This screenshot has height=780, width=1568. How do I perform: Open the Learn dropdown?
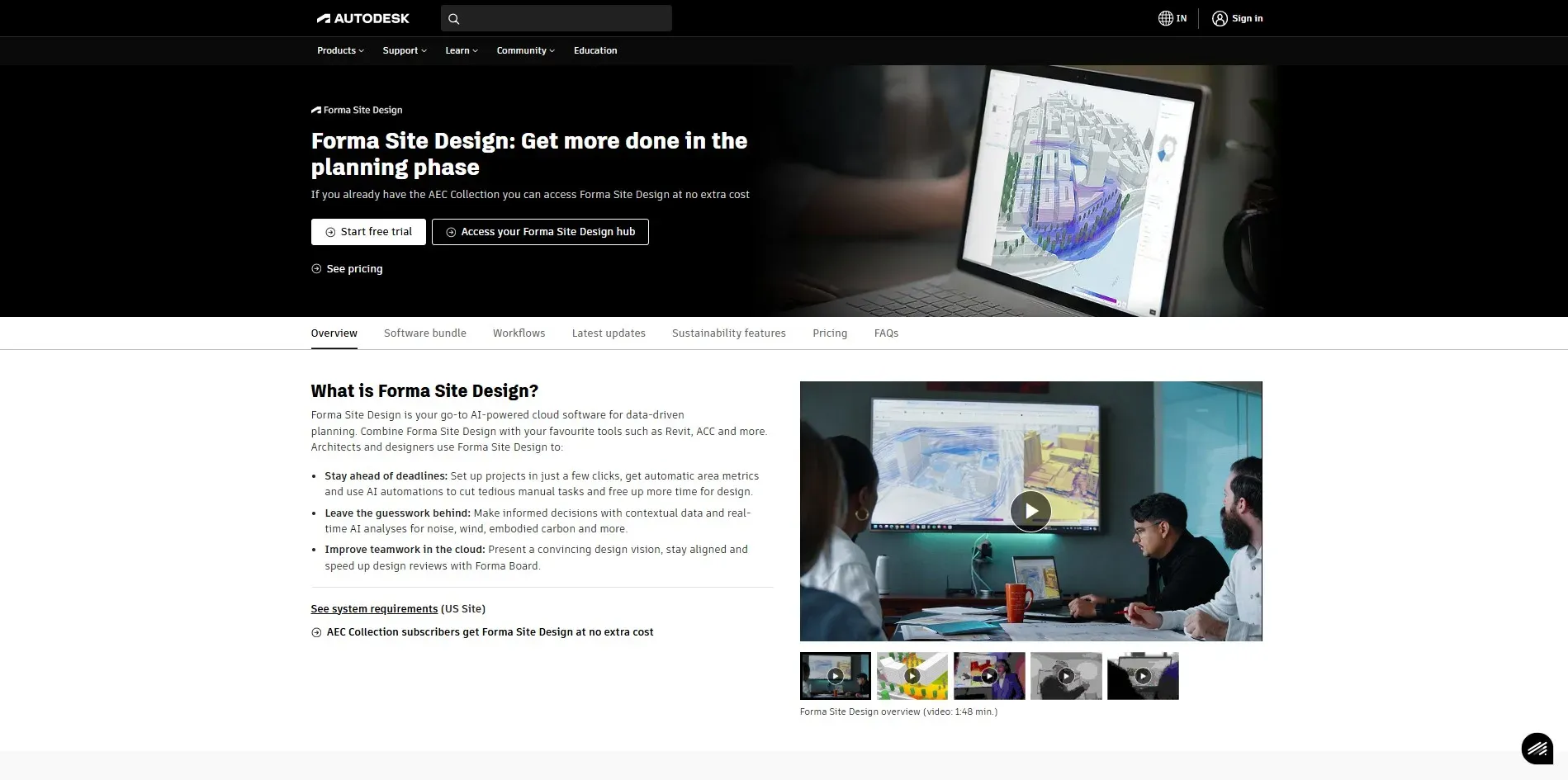click(x=460, y=50)
